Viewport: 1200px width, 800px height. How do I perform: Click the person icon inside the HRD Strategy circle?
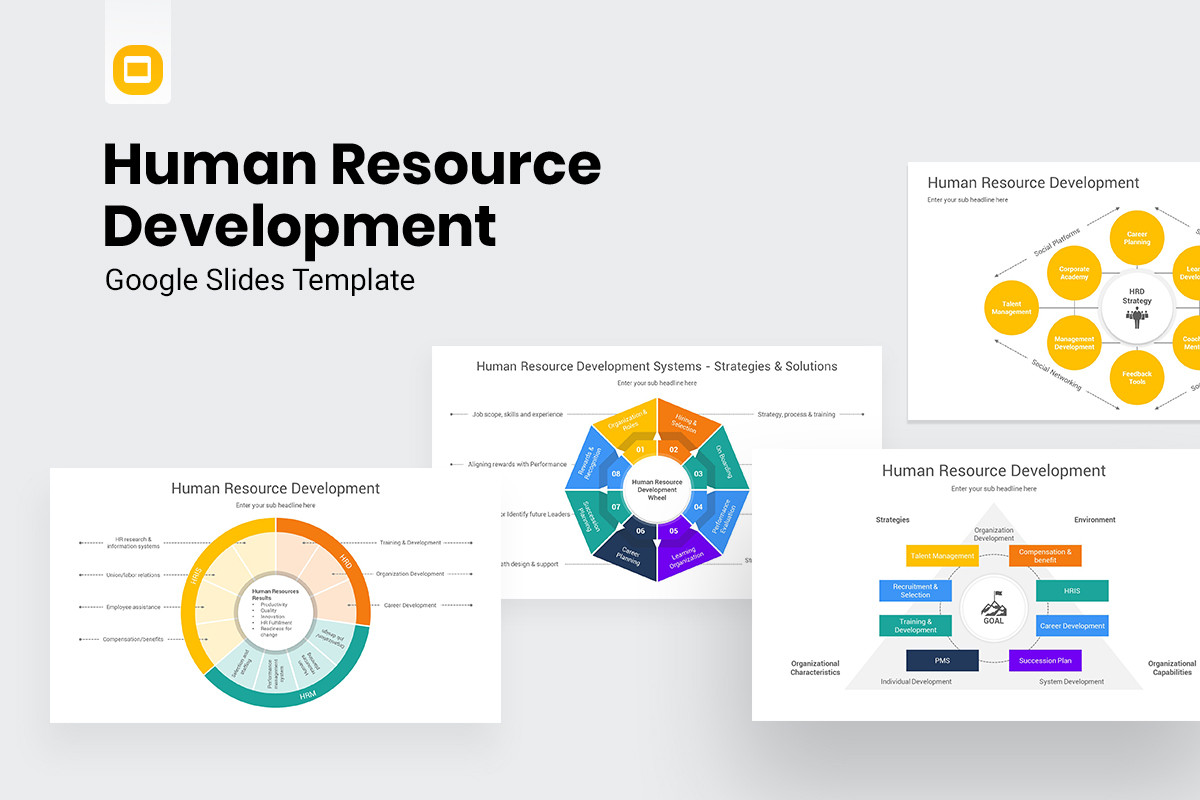pyautogui.click(x=1137, y=317)
